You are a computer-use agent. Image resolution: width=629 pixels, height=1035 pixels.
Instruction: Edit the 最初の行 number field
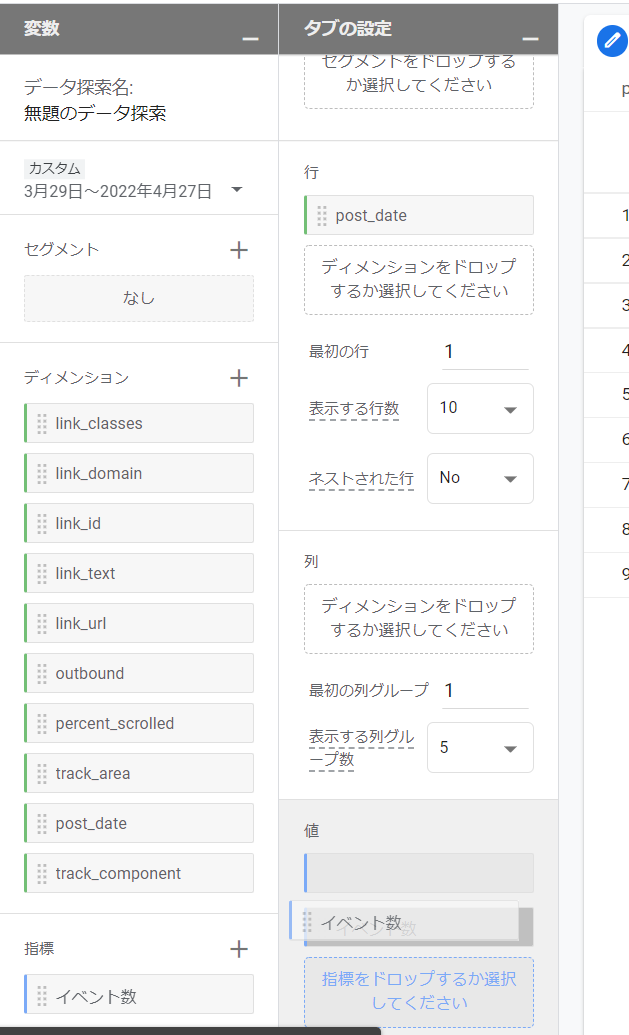485,352
